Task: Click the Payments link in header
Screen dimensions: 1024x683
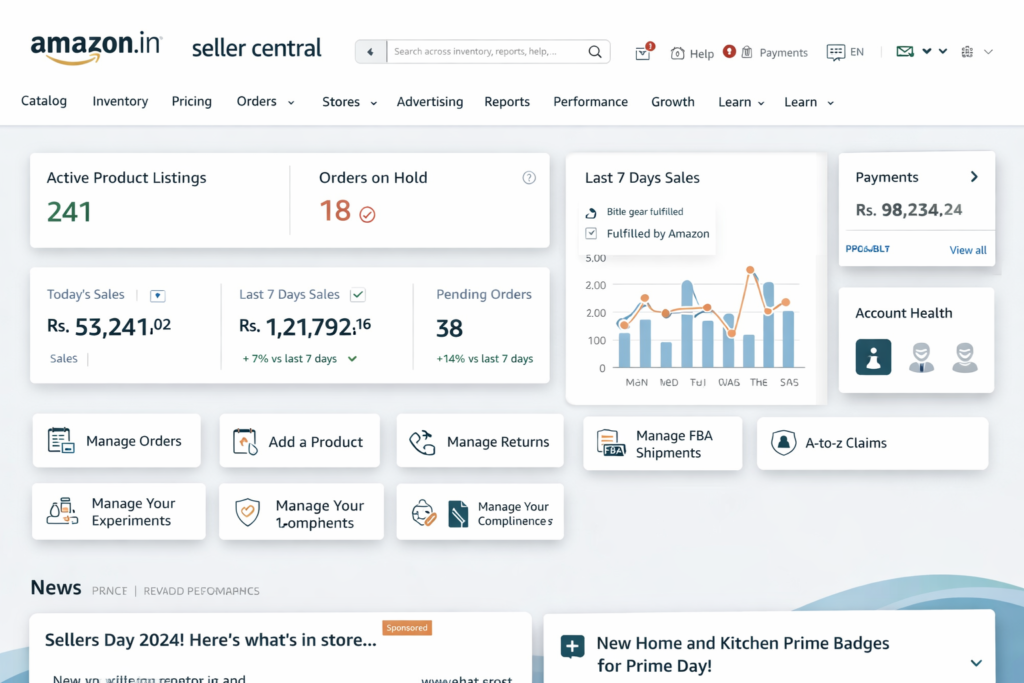Action: point(783,53)
